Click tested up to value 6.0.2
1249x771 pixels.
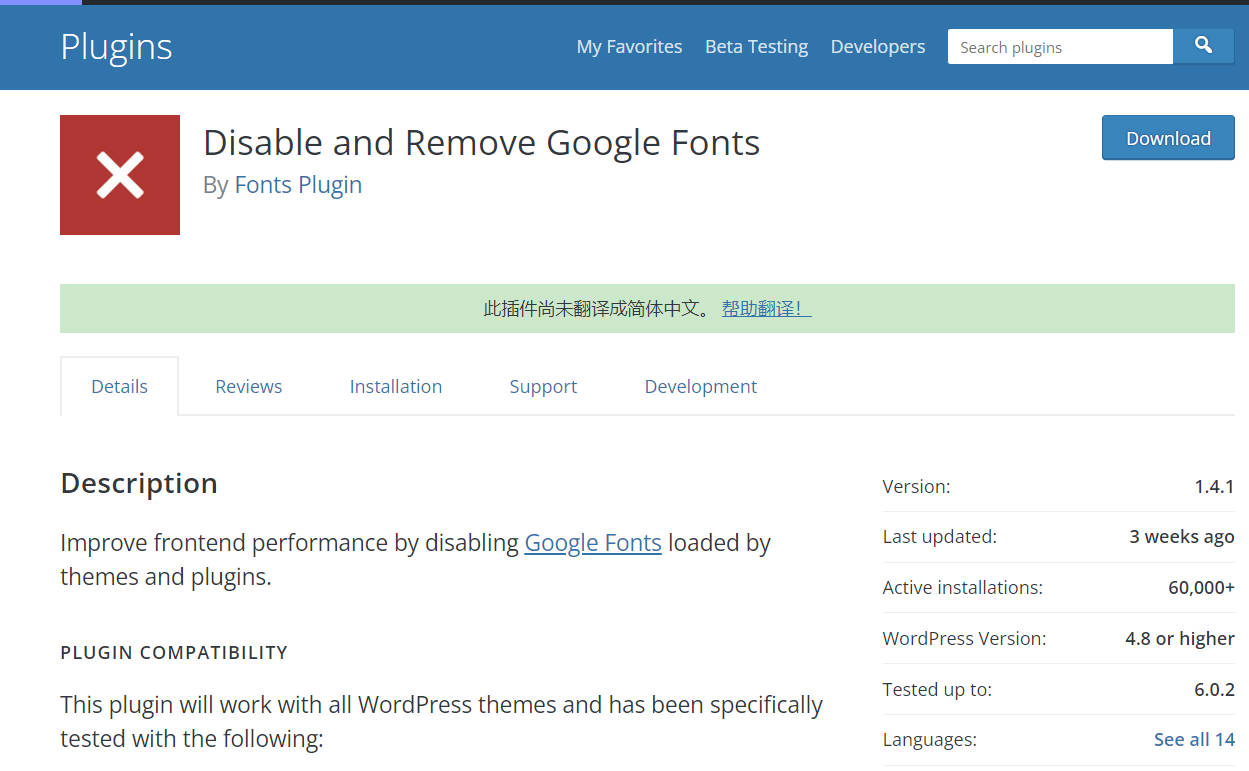[x=1214, y=690]
